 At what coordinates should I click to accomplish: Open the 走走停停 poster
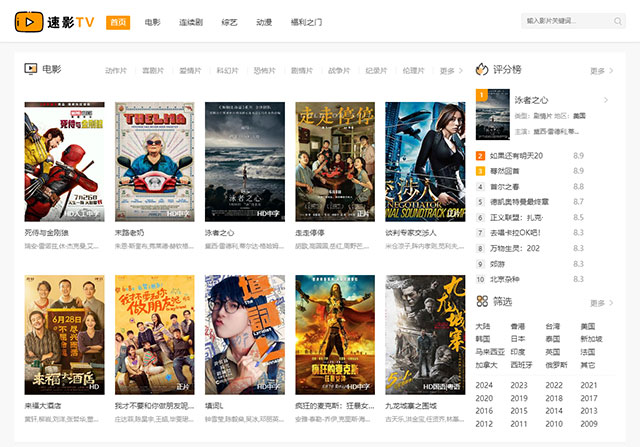coord(335,162)
